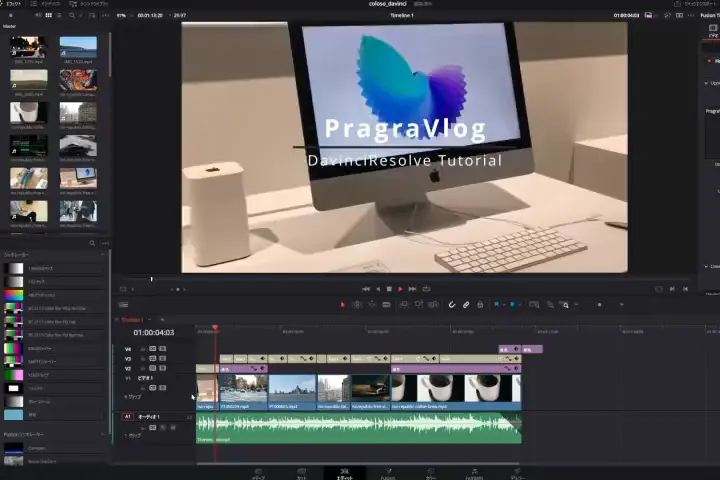Image resolution: width=720 pixels, height=480 pixels.
Task: Mute audio track A1 with M button
Action: pos(173,428)
